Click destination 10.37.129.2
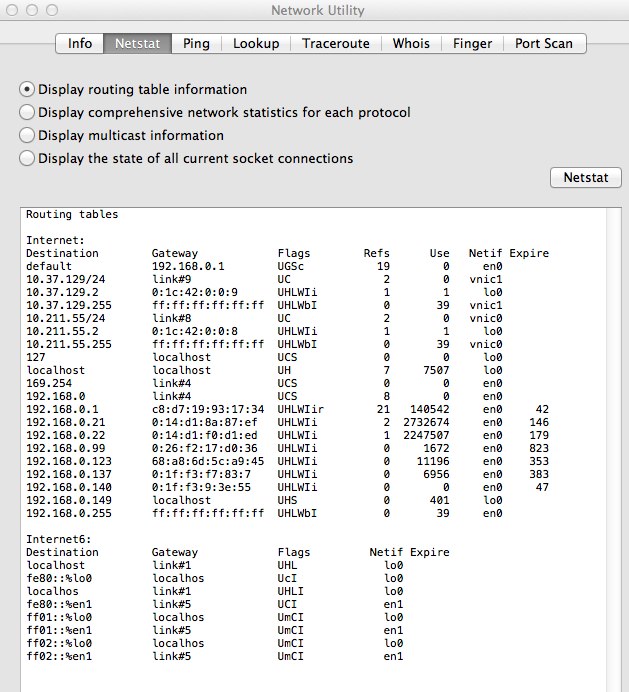This screenshot has width=629, height=692. (62, 292)
